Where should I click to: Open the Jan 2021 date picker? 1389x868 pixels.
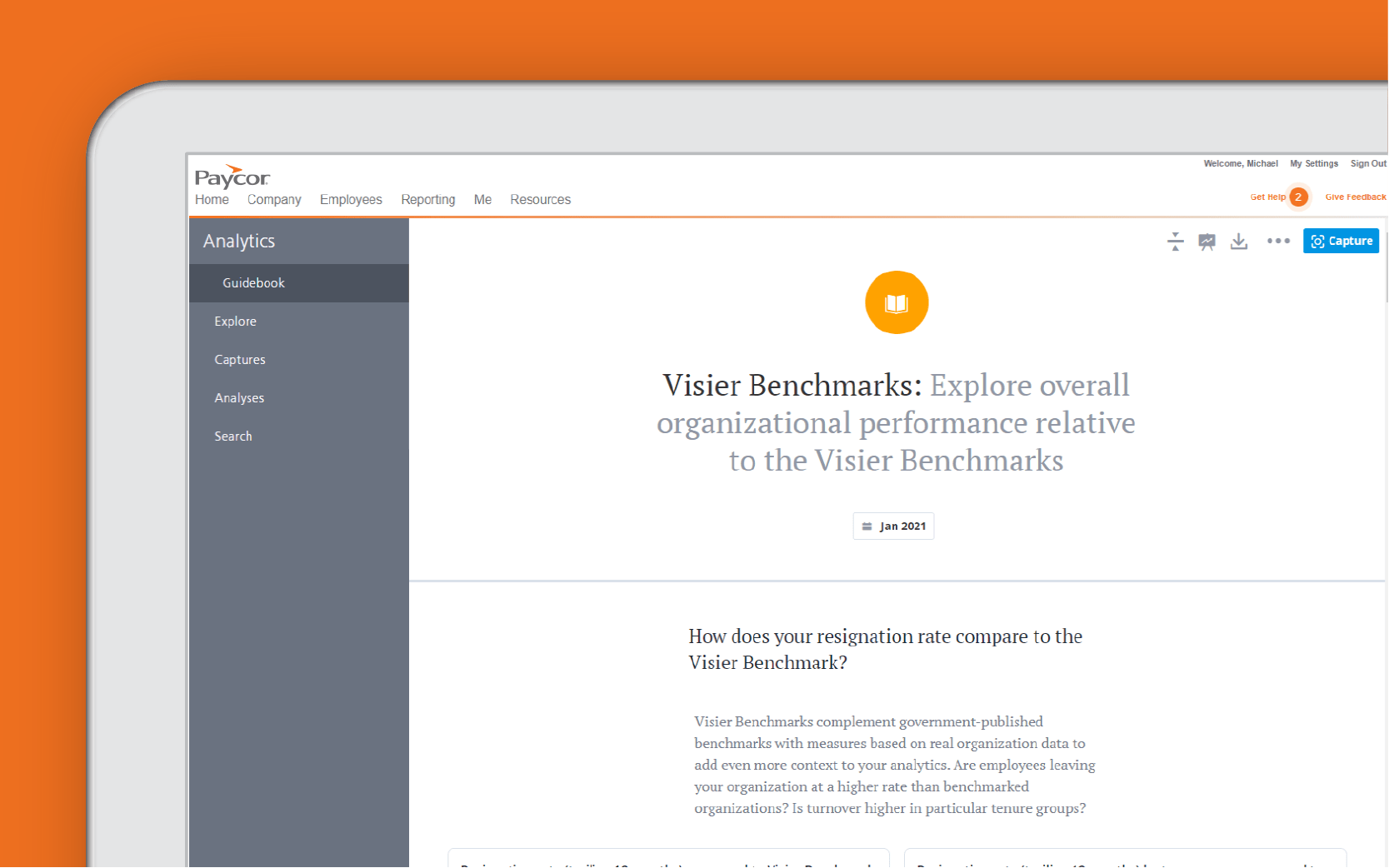click(x=893, y=526)
